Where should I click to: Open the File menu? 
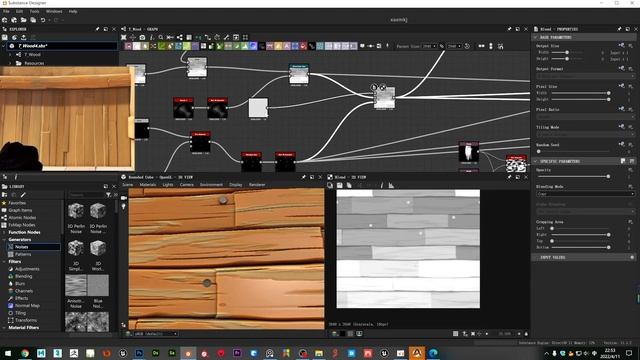6,11
